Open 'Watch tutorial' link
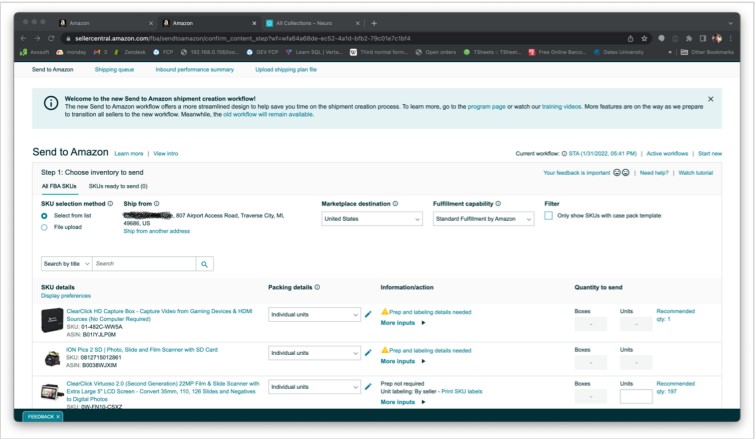The height and width of the screenshot is (439, 755). pyautogui.click(x=695, y=173)
